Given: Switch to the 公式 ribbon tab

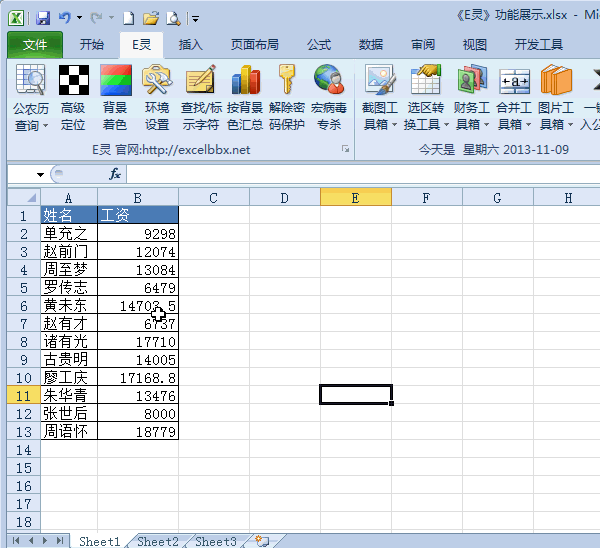Looking at the screenshot, I should click(319, 45).
